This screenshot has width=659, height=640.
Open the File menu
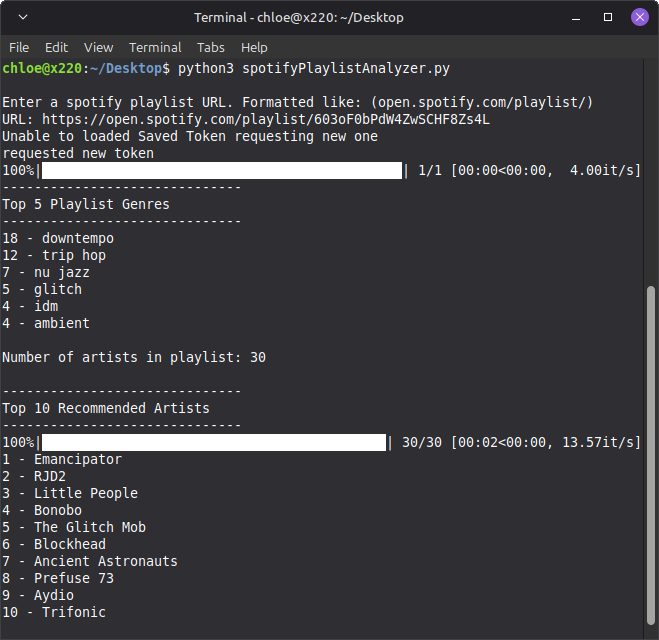pyautogui.click(x=19, y=47)
